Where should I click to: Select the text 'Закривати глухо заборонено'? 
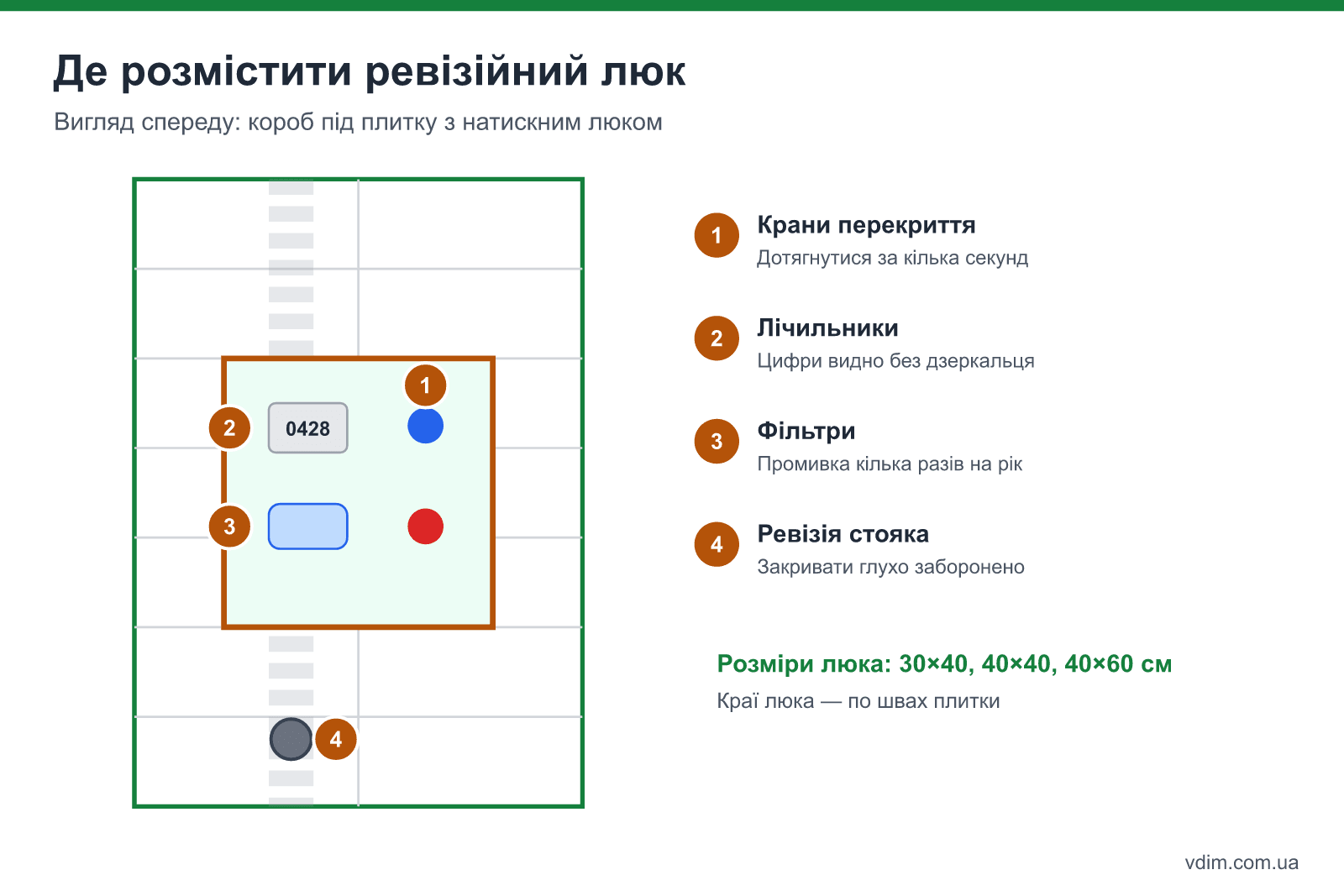coord(890,568)
